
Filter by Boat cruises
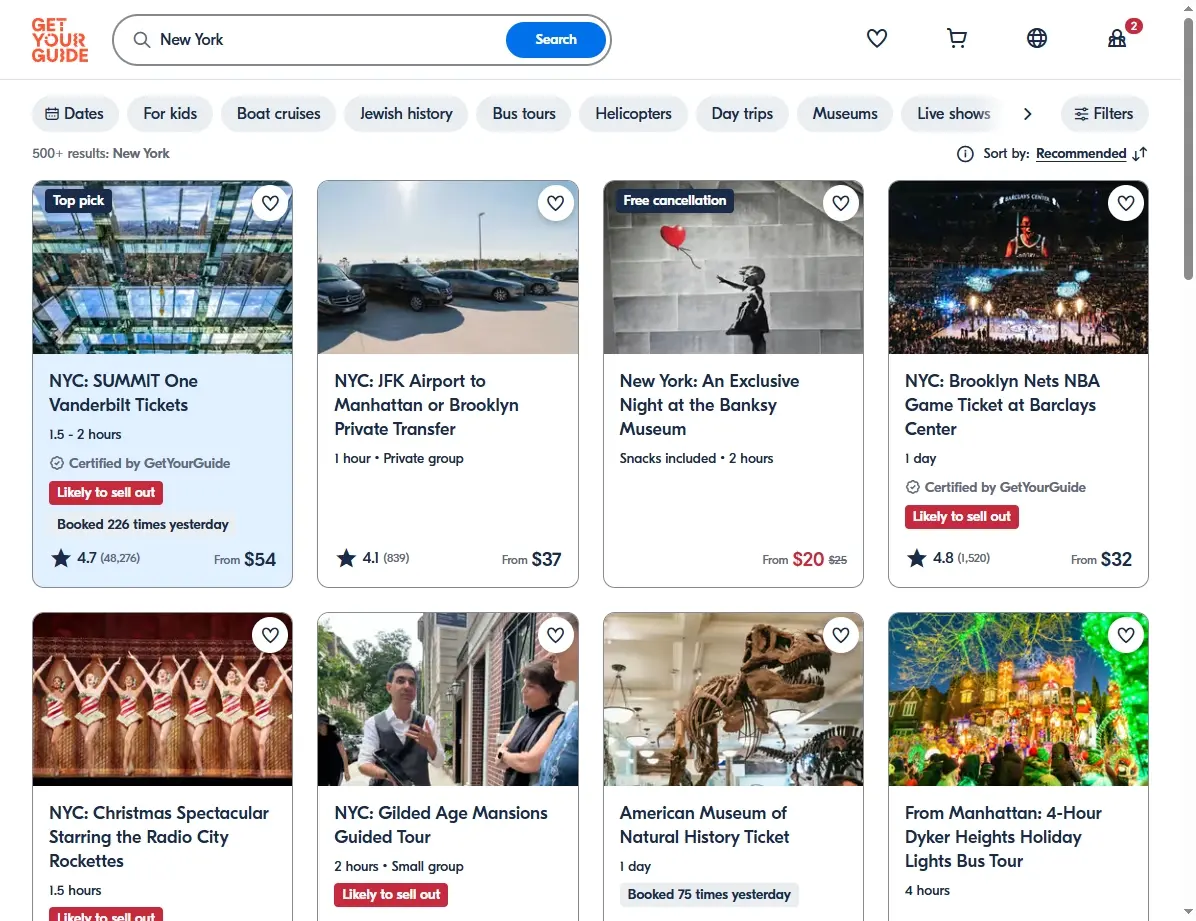[x=278, y=114]
